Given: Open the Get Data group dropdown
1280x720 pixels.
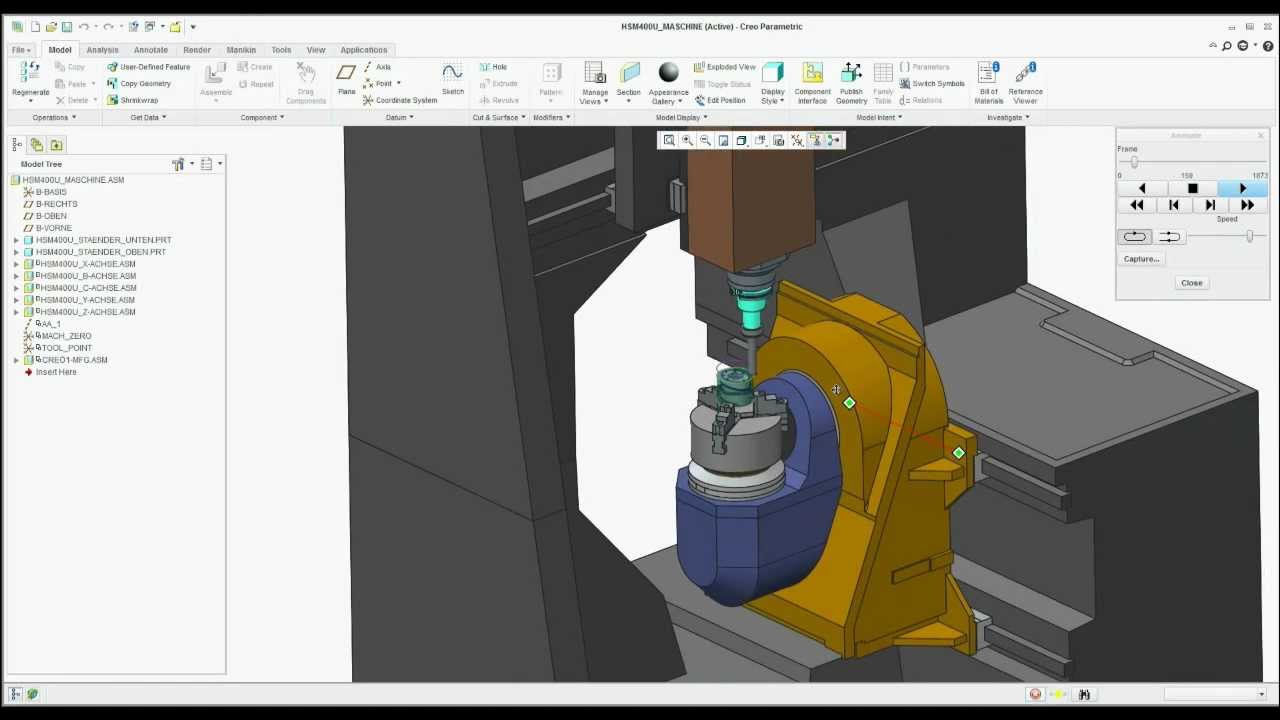Looking at the screenshot, I should click(x=148, y=118).
